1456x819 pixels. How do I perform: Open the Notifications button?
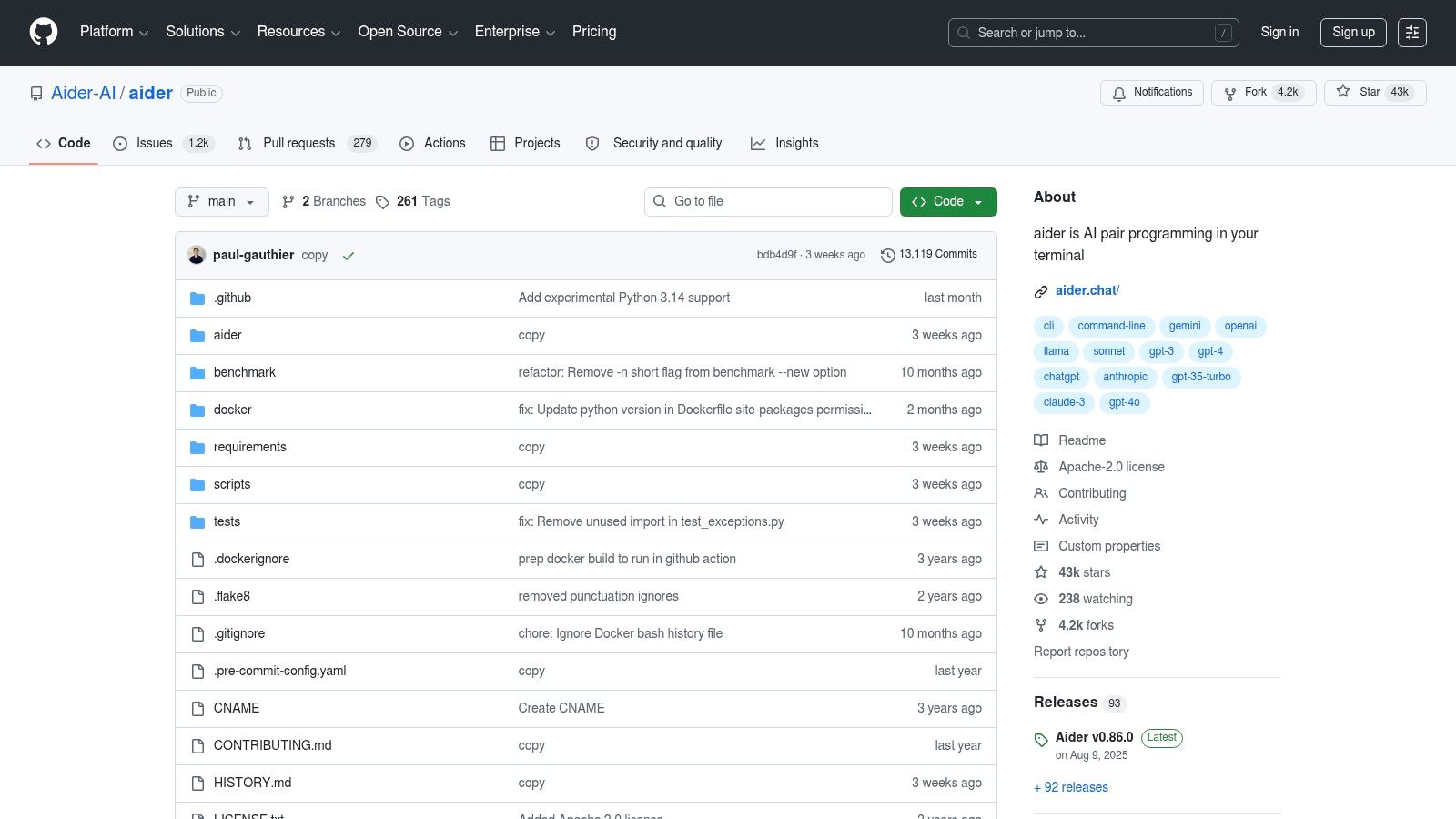click(1152, 93)
